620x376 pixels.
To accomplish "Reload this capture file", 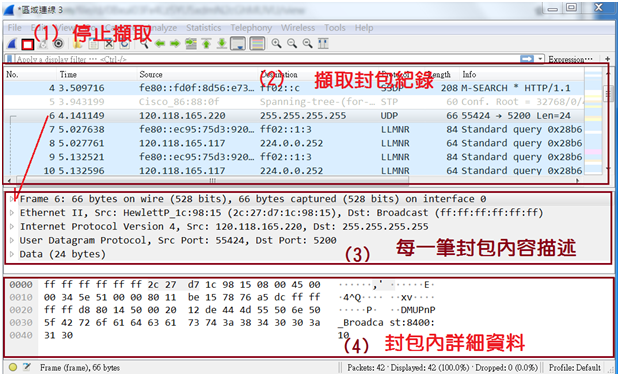I will (125, 44).
